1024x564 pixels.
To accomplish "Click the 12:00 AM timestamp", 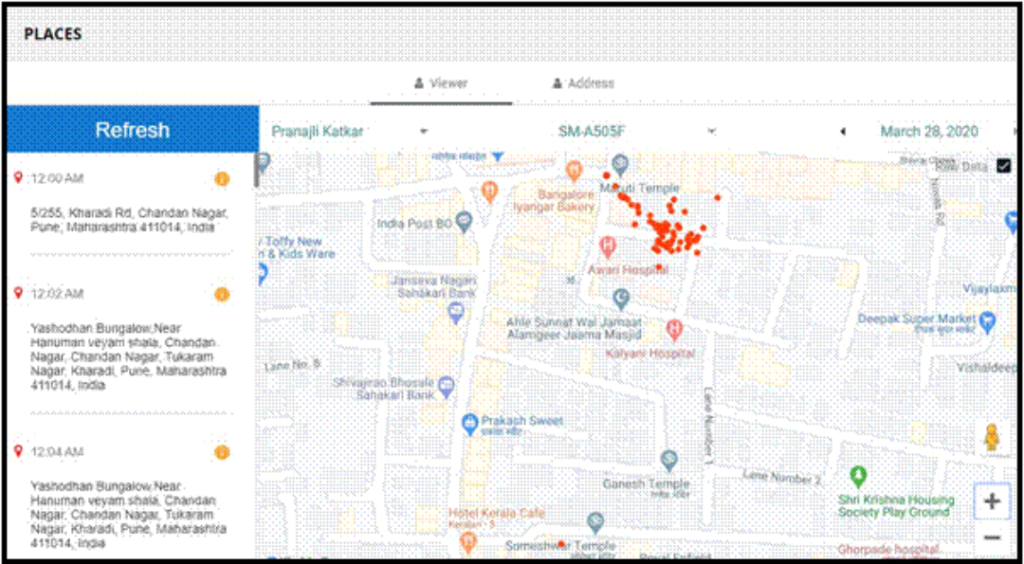I will tap(57, 178).
